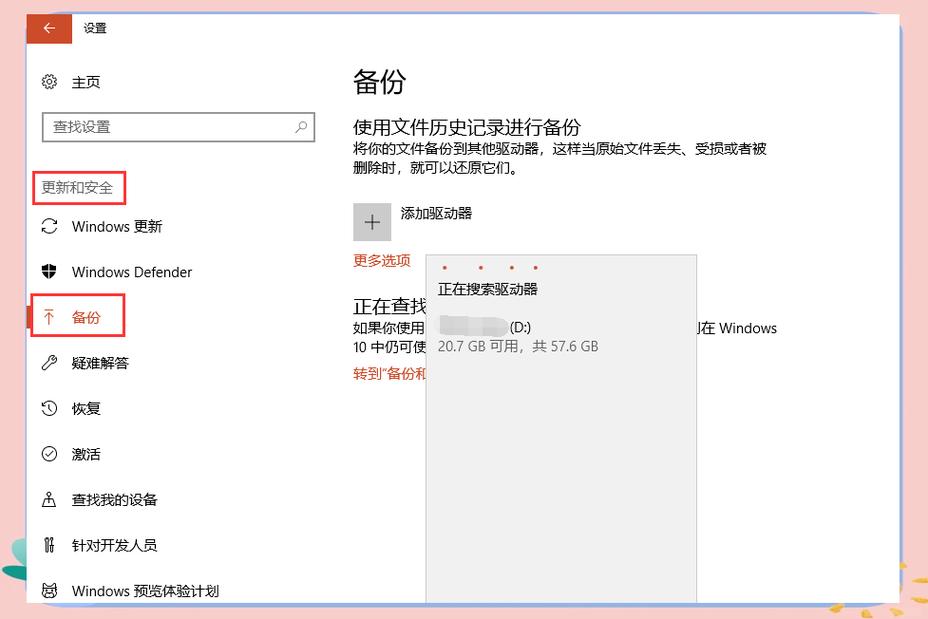Click the Windows 预览体验计划 cat icon
The image size is (928, 619).
click(x=49, y=590)
